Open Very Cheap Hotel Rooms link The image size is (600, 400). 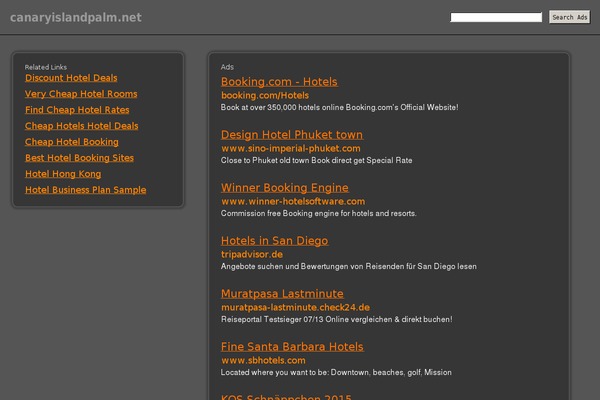(x=81, y=94)
